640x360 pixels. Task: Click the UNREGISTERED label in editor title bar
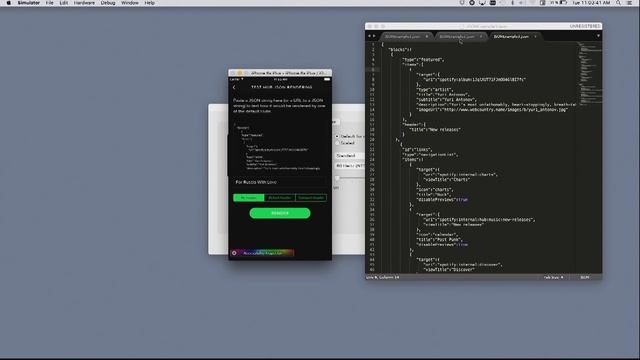(585, 26)
